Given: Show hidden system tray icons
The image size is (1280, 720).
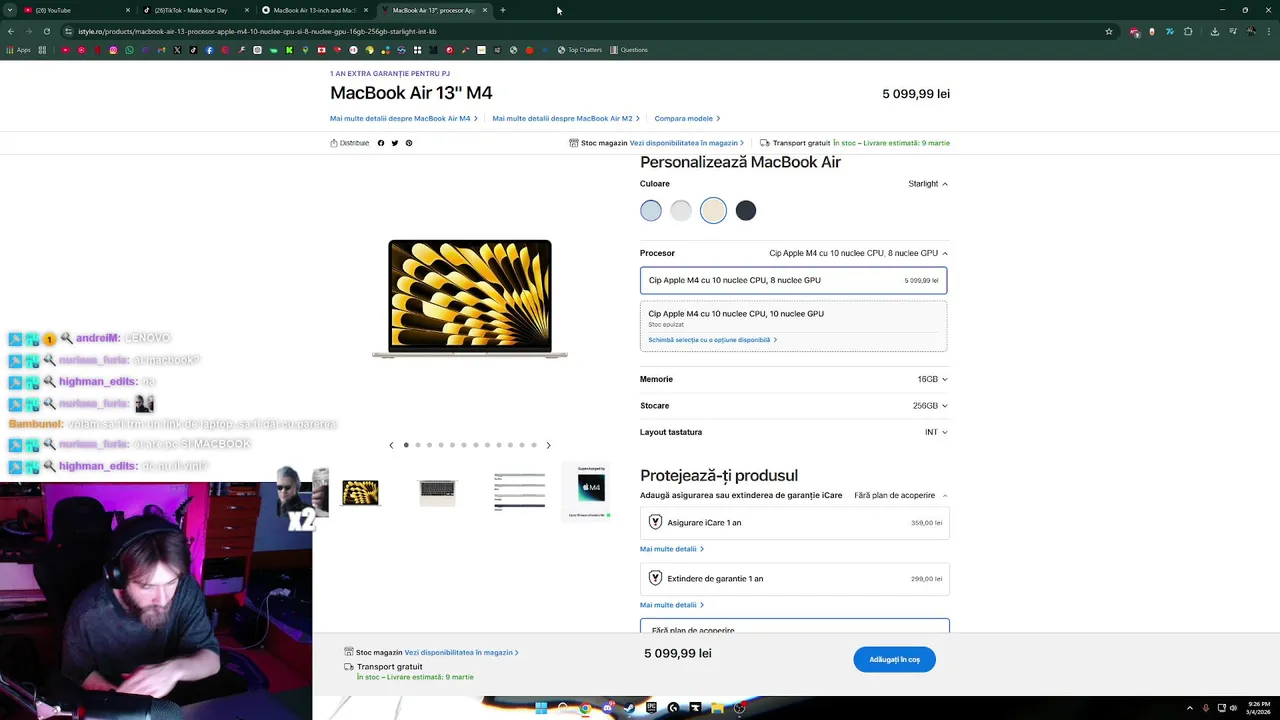Looking at the screenshot, I should [x=1189, y=708].
